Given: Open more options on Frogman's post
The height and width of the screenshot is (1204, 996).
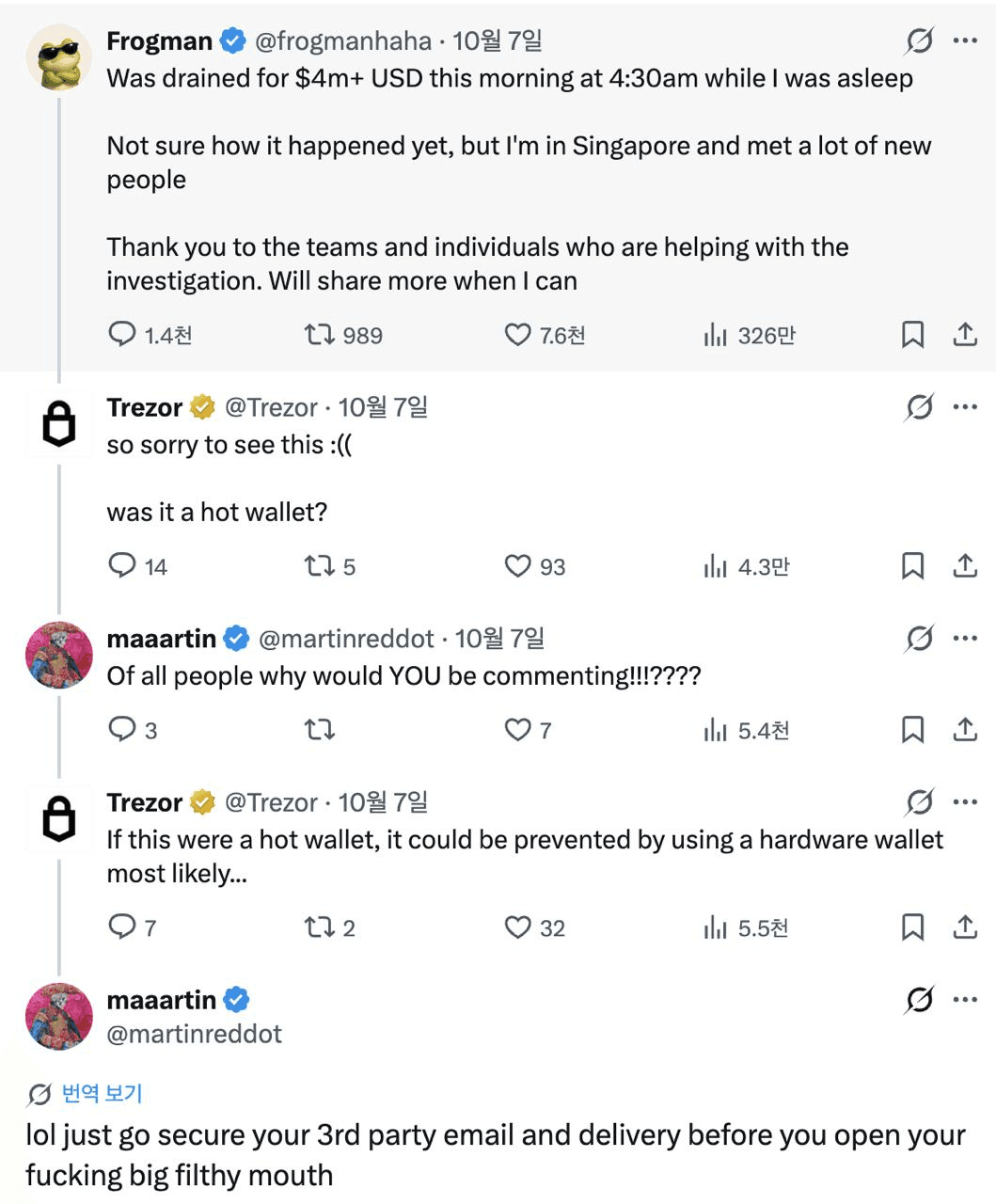Looking at the screenshot, I should [x=965, y=40].
